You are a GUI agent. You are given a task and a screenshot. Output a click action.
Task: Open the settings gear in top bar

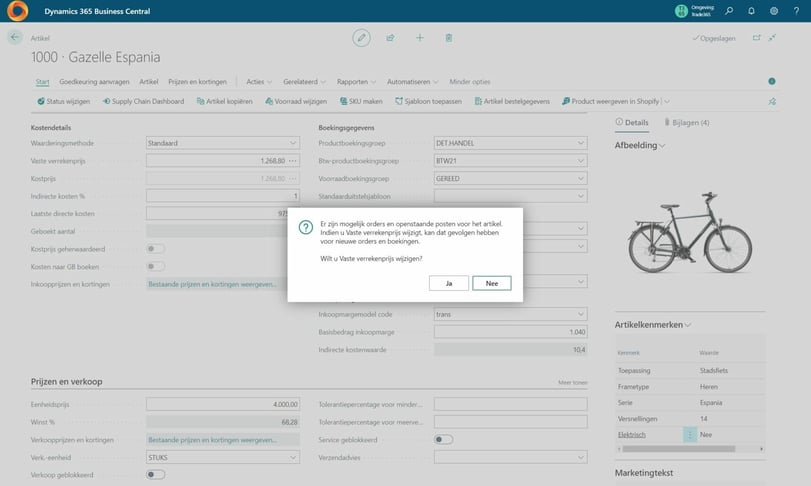774,11
